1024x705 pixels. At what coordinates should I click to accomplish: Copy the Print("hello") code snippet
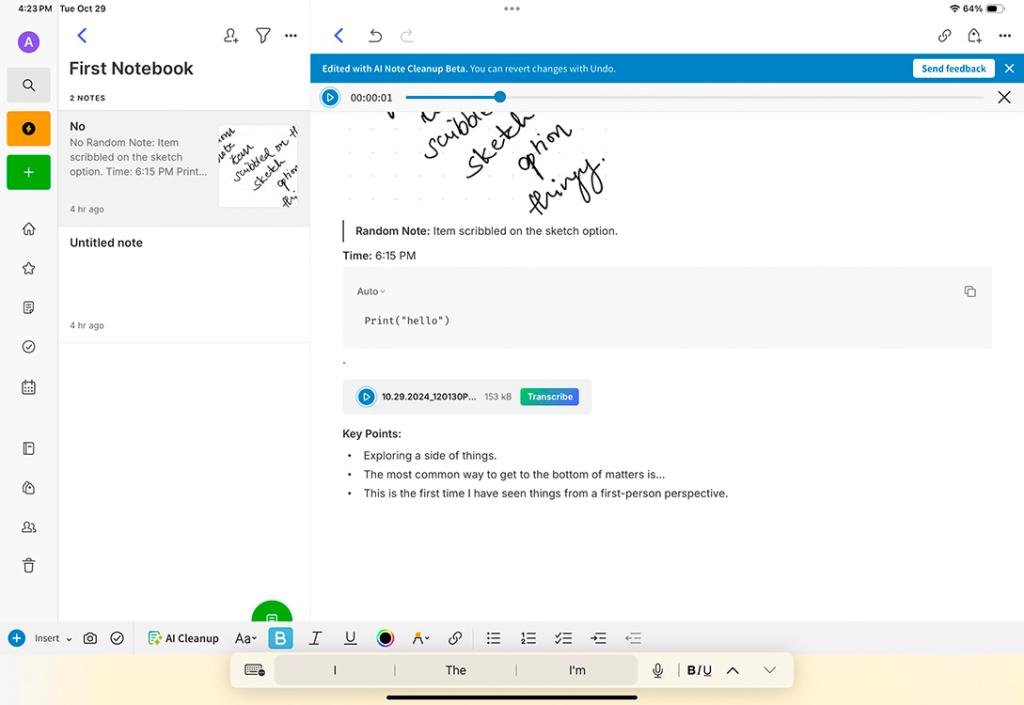[969, 291]
